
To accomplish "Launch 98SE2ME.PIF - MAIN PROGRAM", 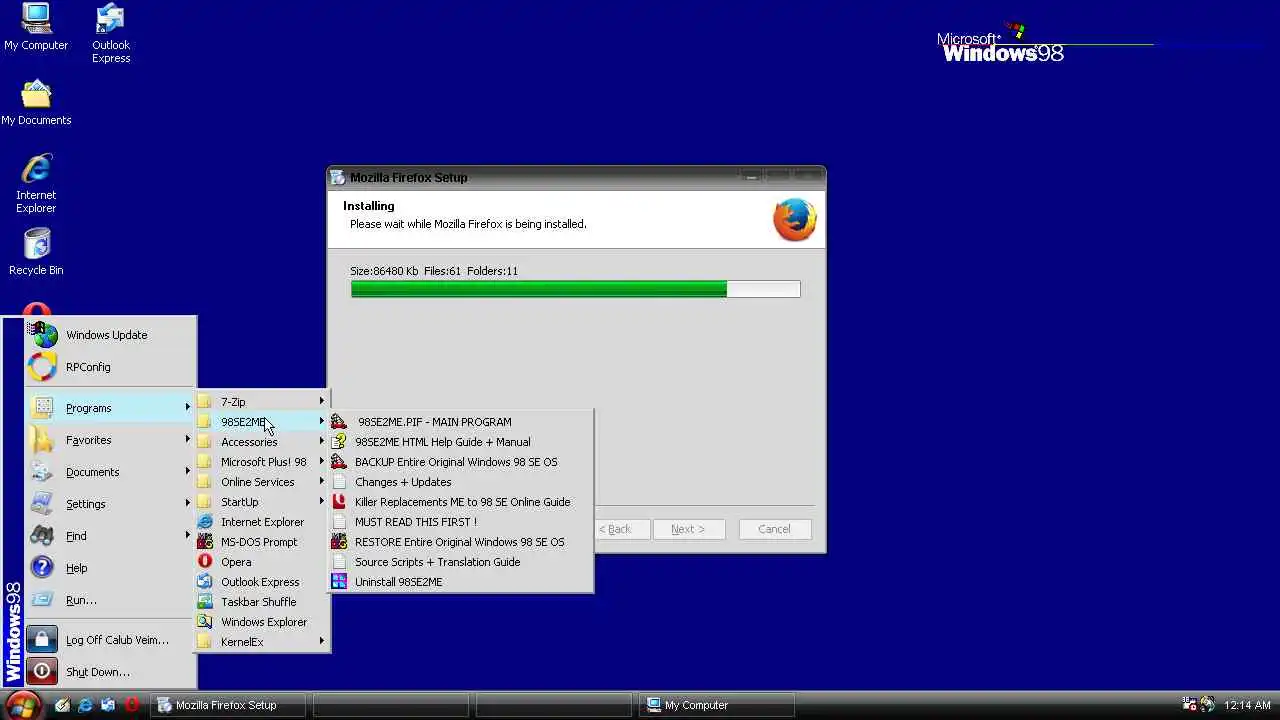I will point(461,422).
